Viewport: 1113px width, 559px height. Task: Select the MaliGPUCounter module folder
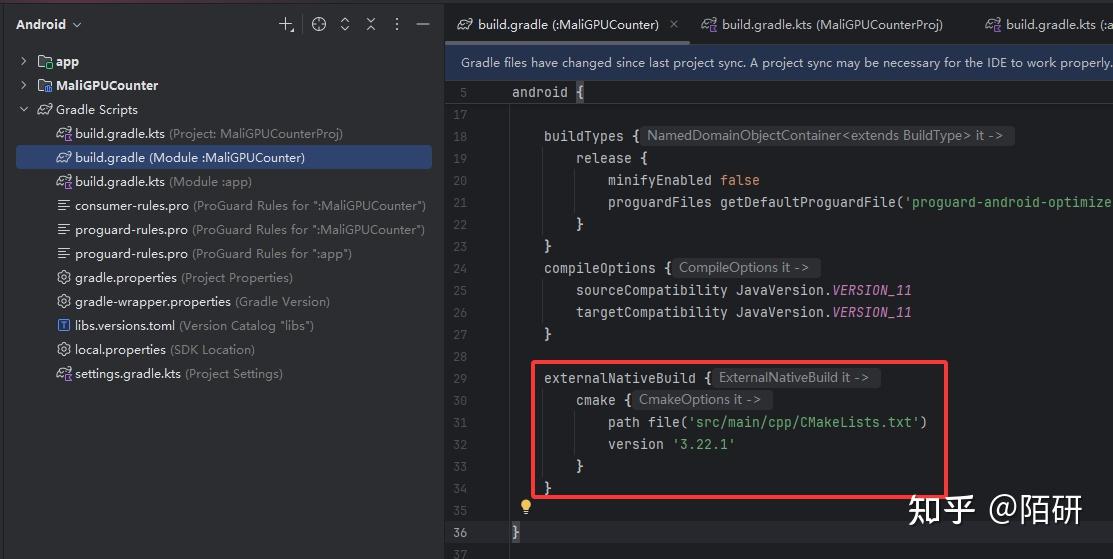point(98,85)
